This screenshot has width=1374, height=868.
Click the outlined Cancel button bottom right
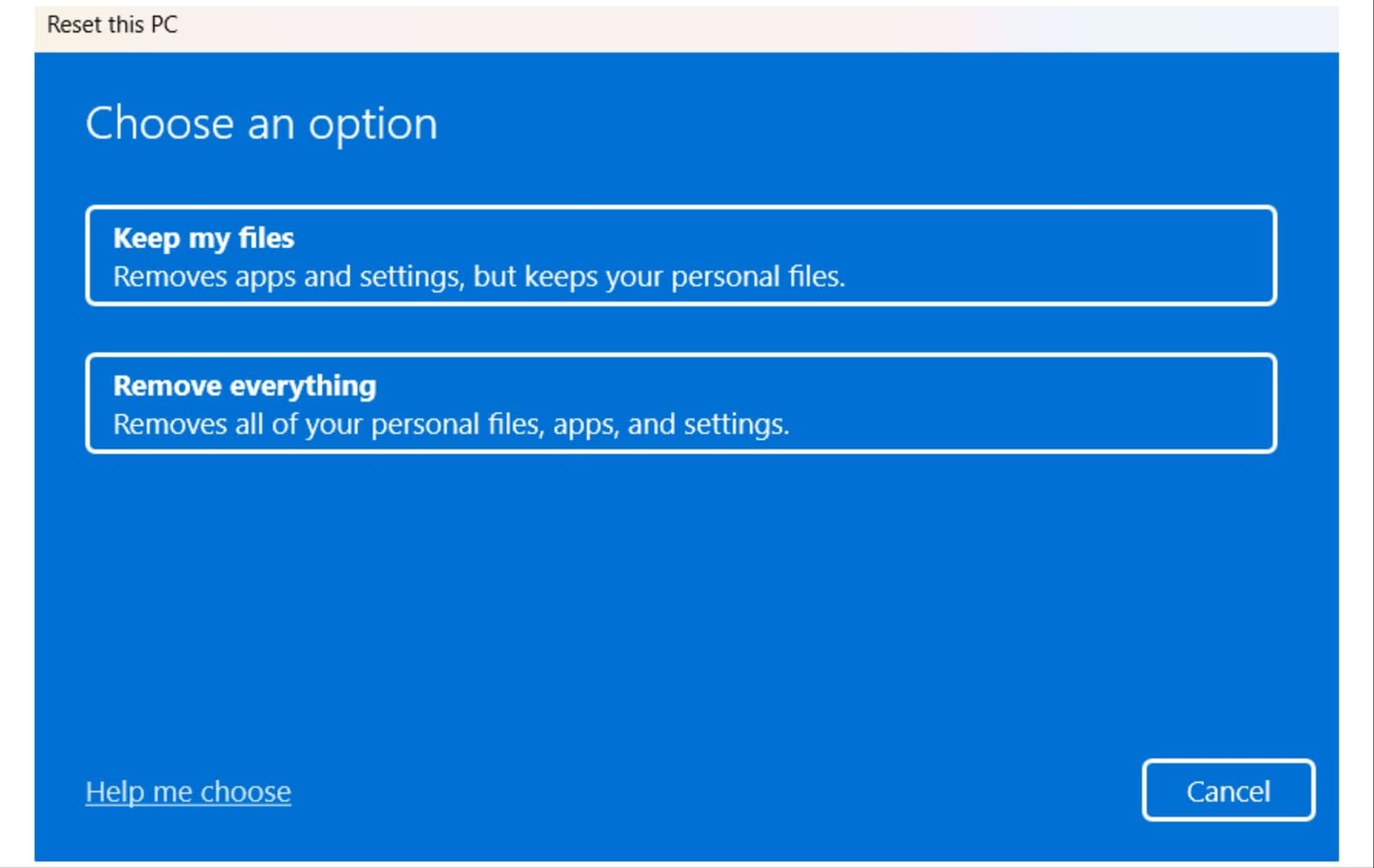tap(1228, 791)
